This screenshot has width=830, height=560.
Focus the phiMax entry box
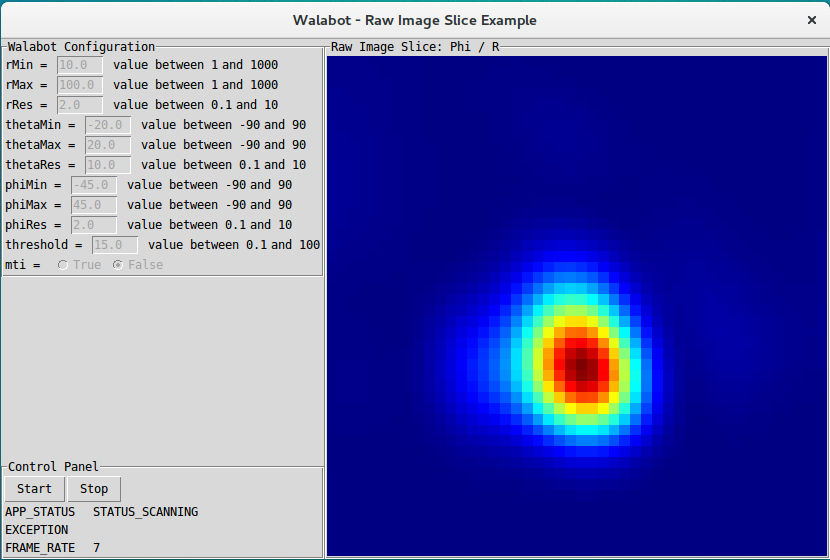(x=94, y=205)
